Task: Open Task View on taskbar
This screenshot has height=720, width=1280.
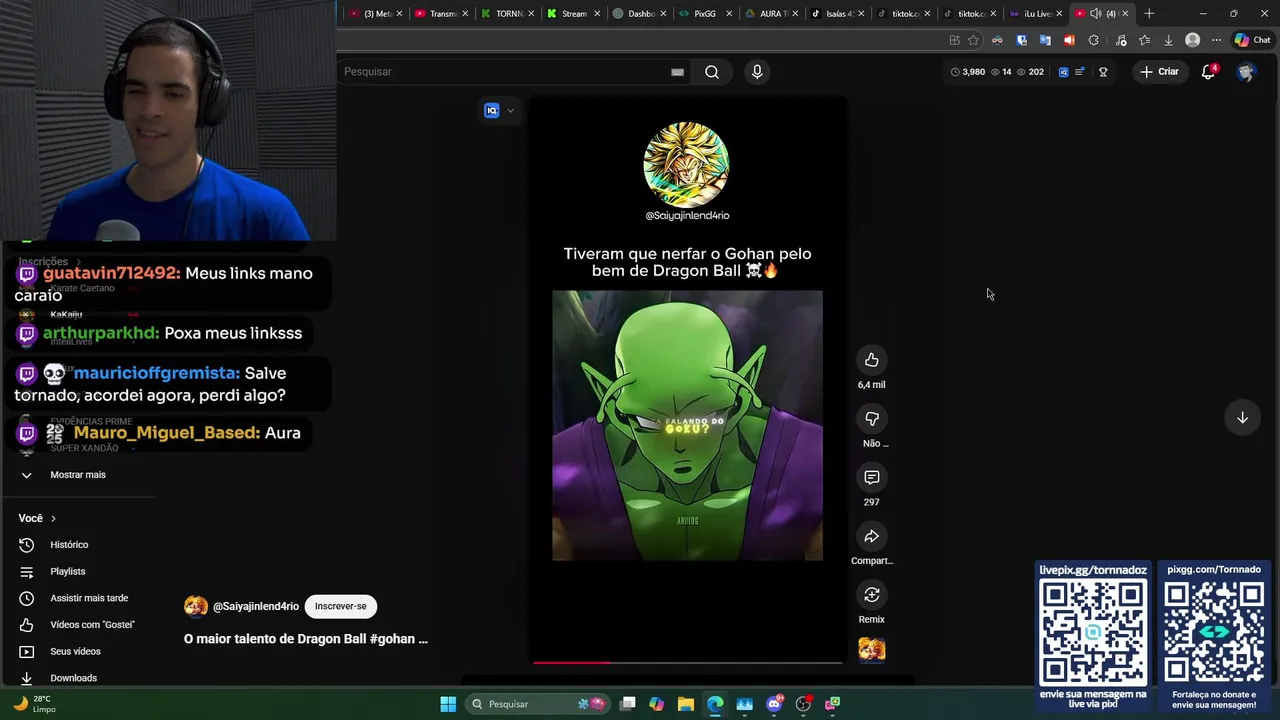Action: point(627,704)
